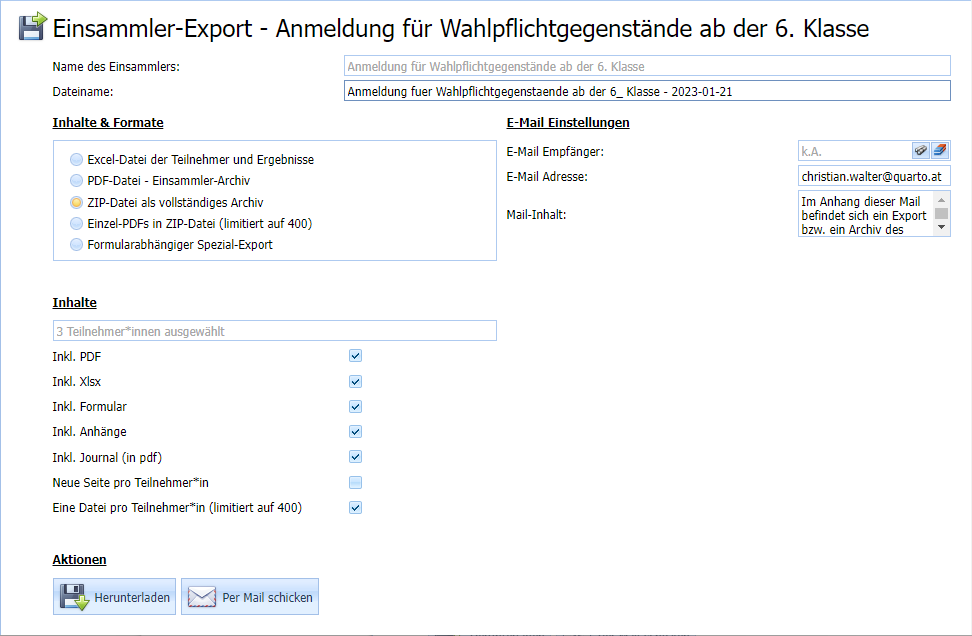Select Excel-Datei der Teilnehmer und Ergebnisse
Viewport: 972px width, 636px height.
click(x=77, y=160)
